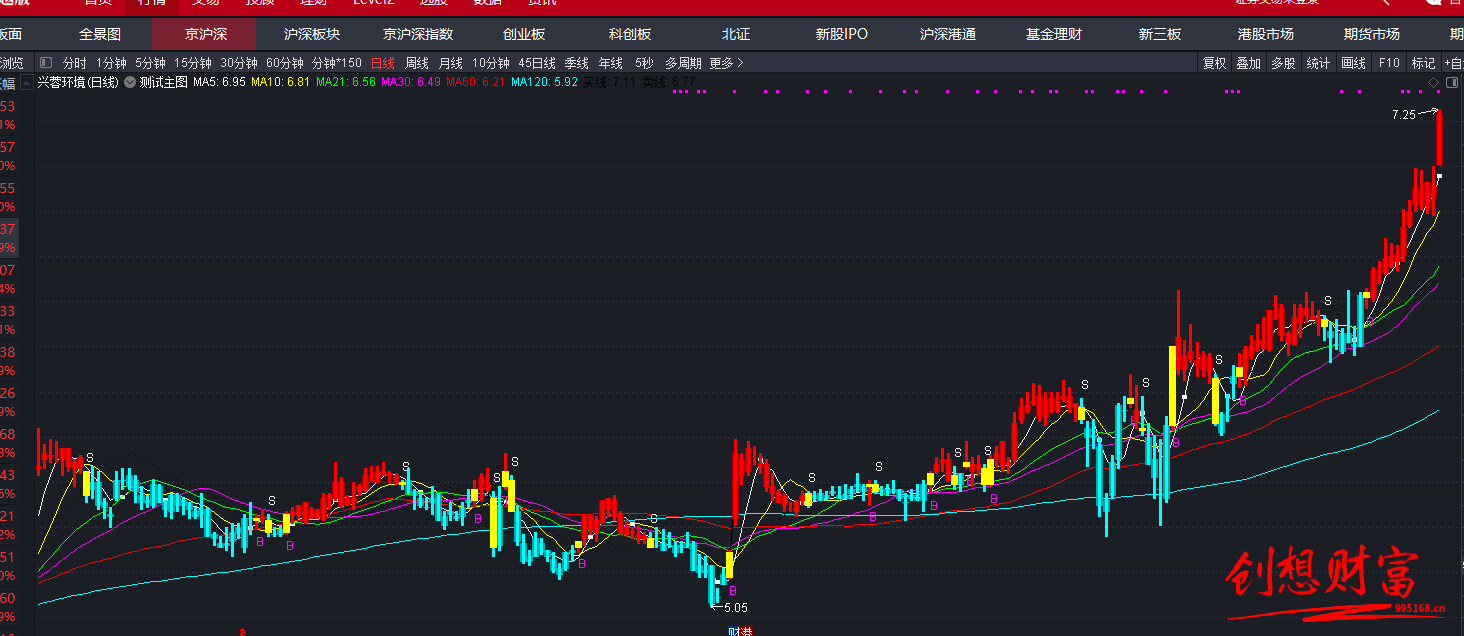Screen dimensions: 1464x636
Task: Select the 日线 daily period
Action: click(383, 63)
